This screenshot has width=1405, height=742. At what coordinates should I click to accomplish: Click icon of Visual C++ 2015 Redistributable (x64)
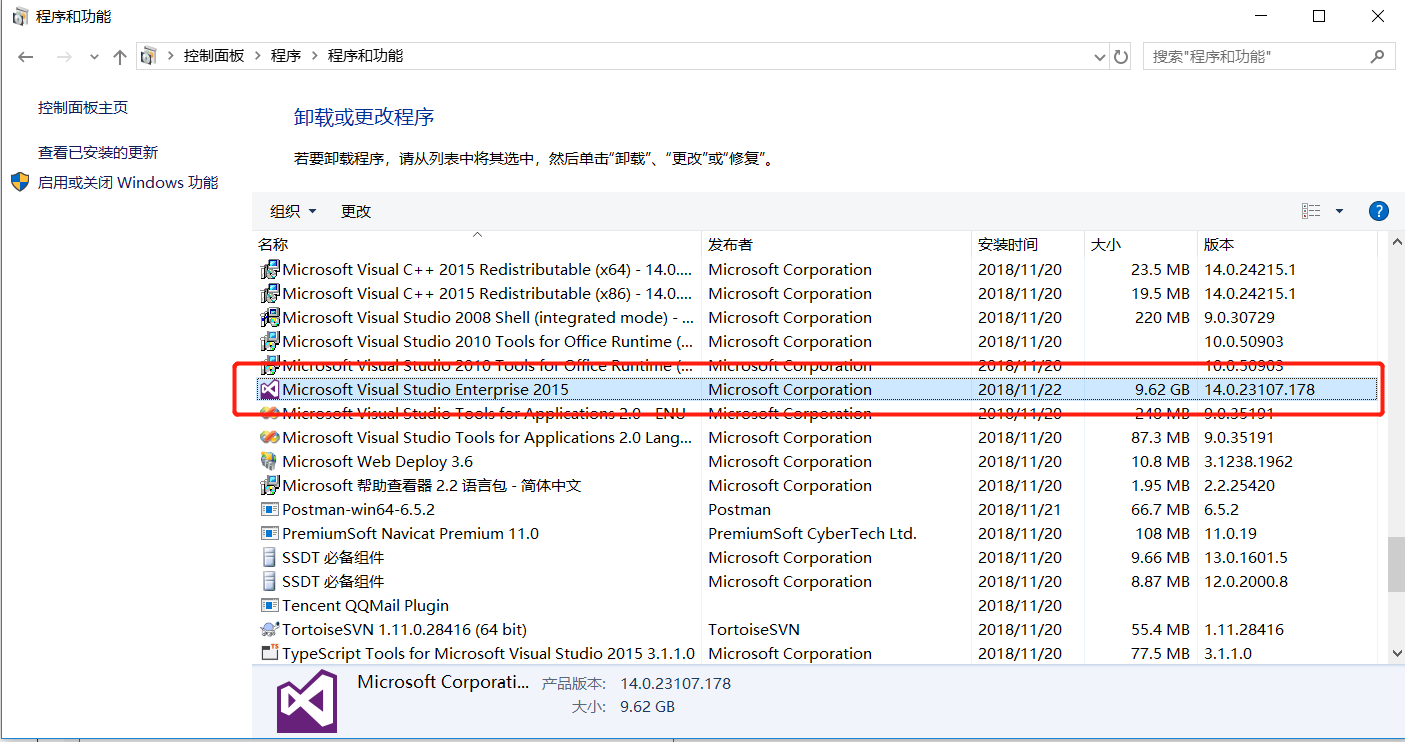coord(270,269)
